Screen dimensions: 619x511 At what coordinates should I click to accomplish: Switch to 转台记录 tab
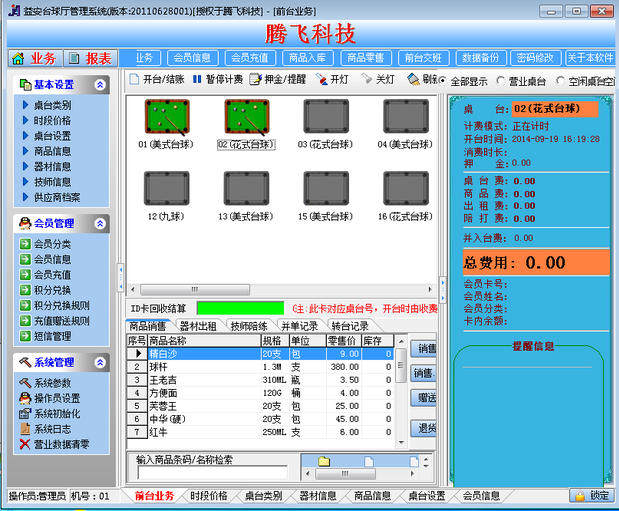point(350,326)
